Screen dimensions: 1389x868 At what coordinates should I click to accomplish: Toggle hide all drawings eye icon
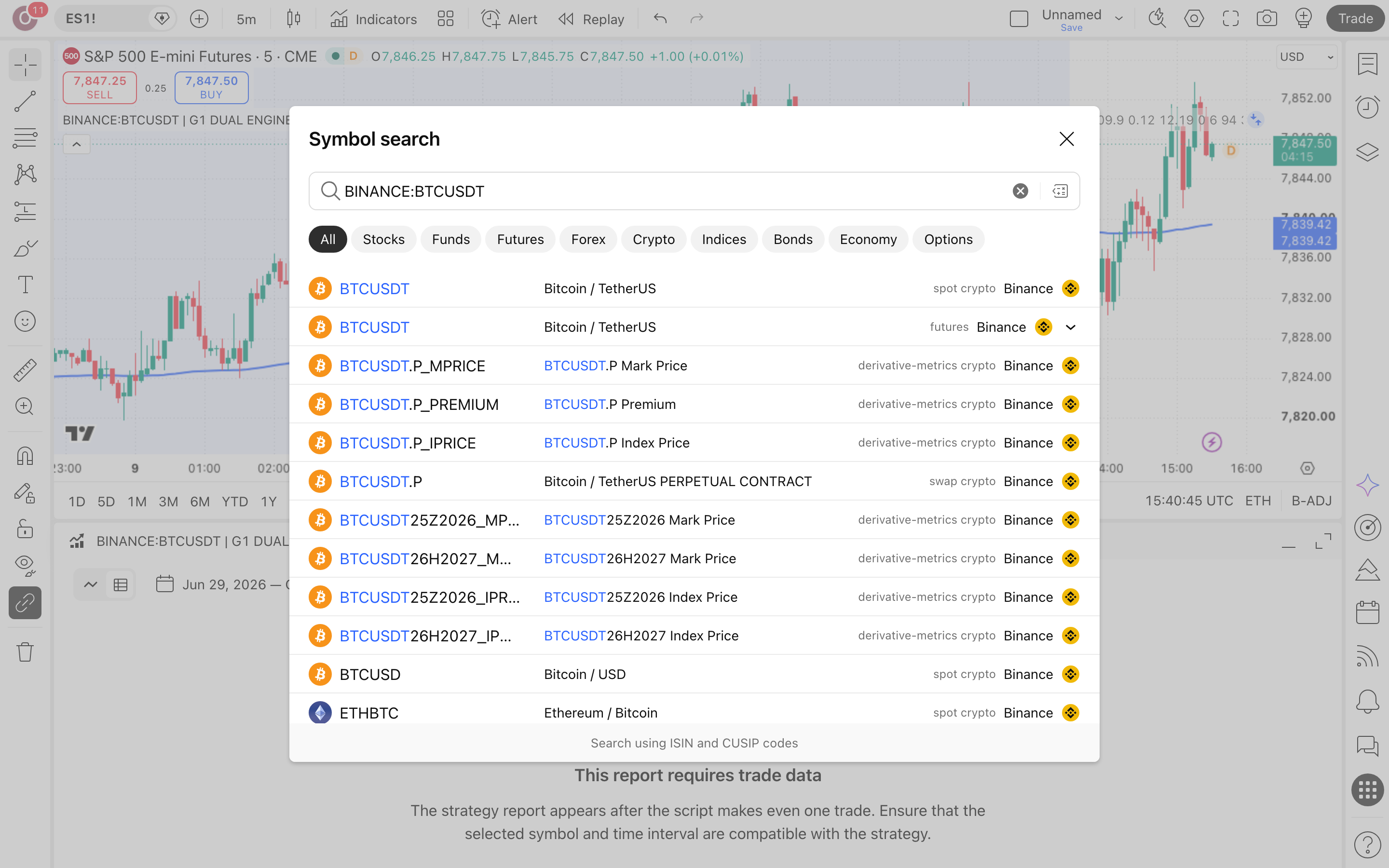[25, 565]
